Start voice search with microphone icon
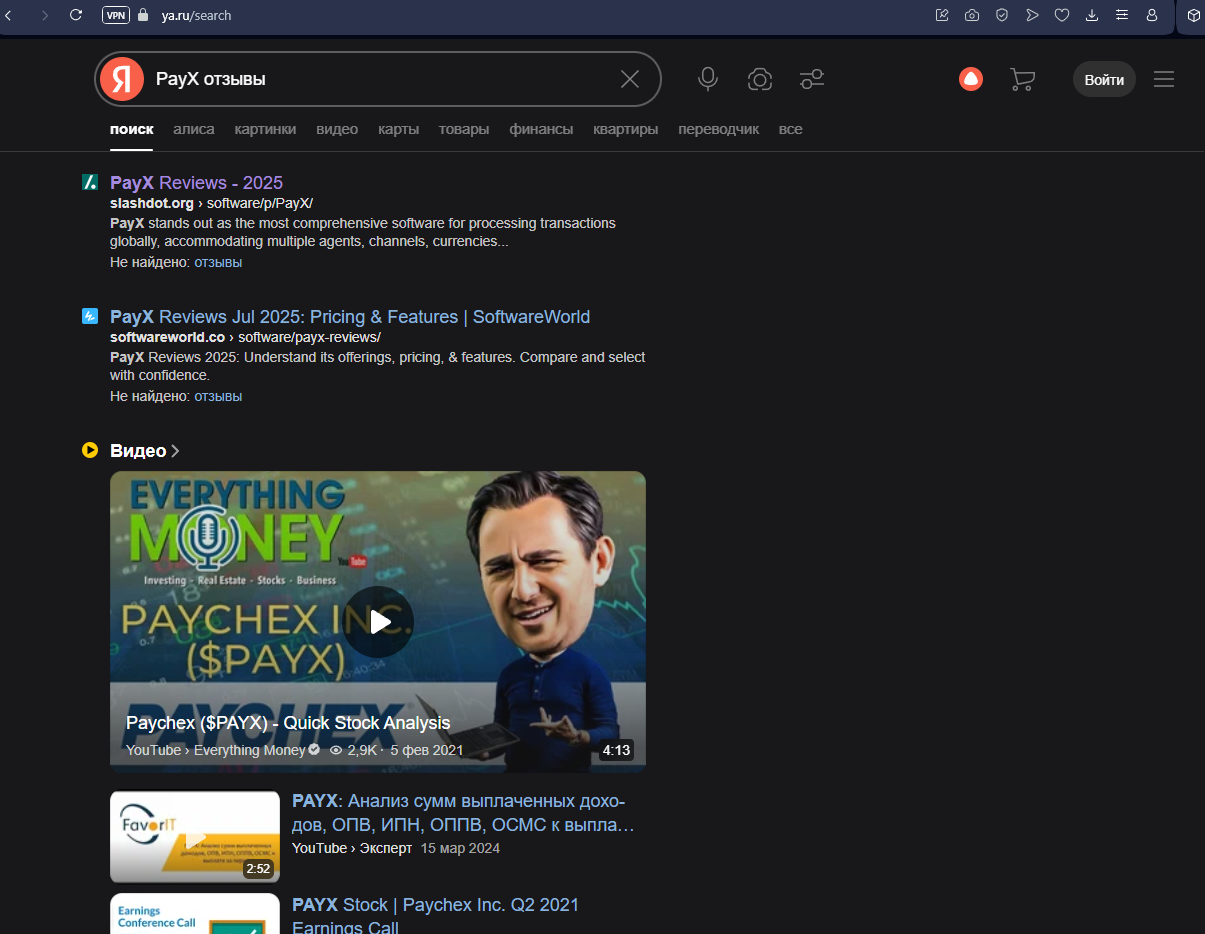This screenshot has width=1205, height=934. coord(708,79)
